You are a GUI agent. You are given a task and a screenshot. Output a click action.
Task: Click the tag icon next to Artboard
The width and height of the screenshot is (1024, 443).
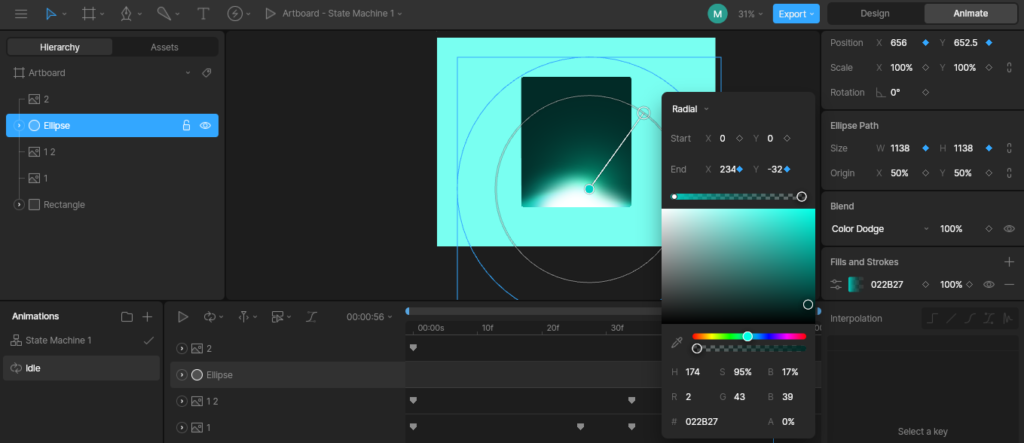click(x=206, y=73)
